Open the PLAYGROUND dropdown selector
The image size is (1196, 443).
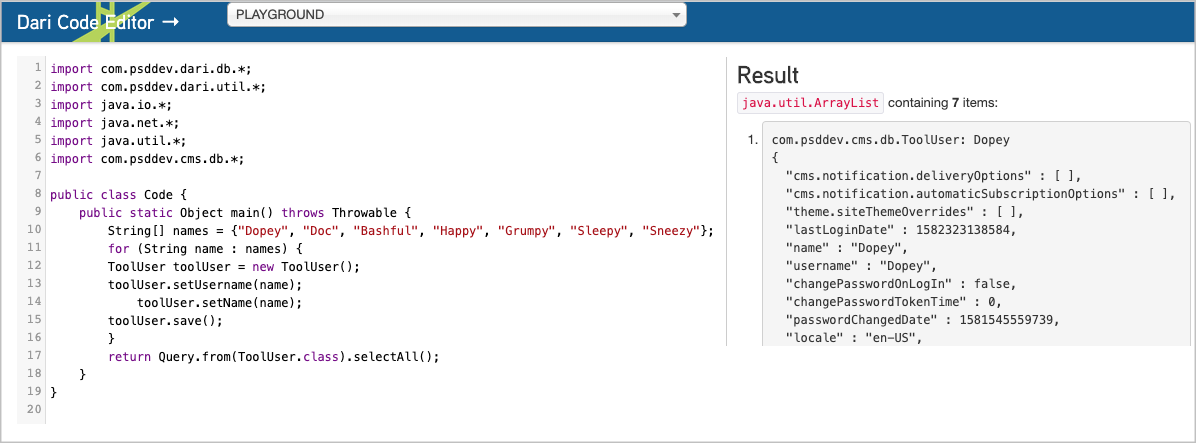click(456, 14)
